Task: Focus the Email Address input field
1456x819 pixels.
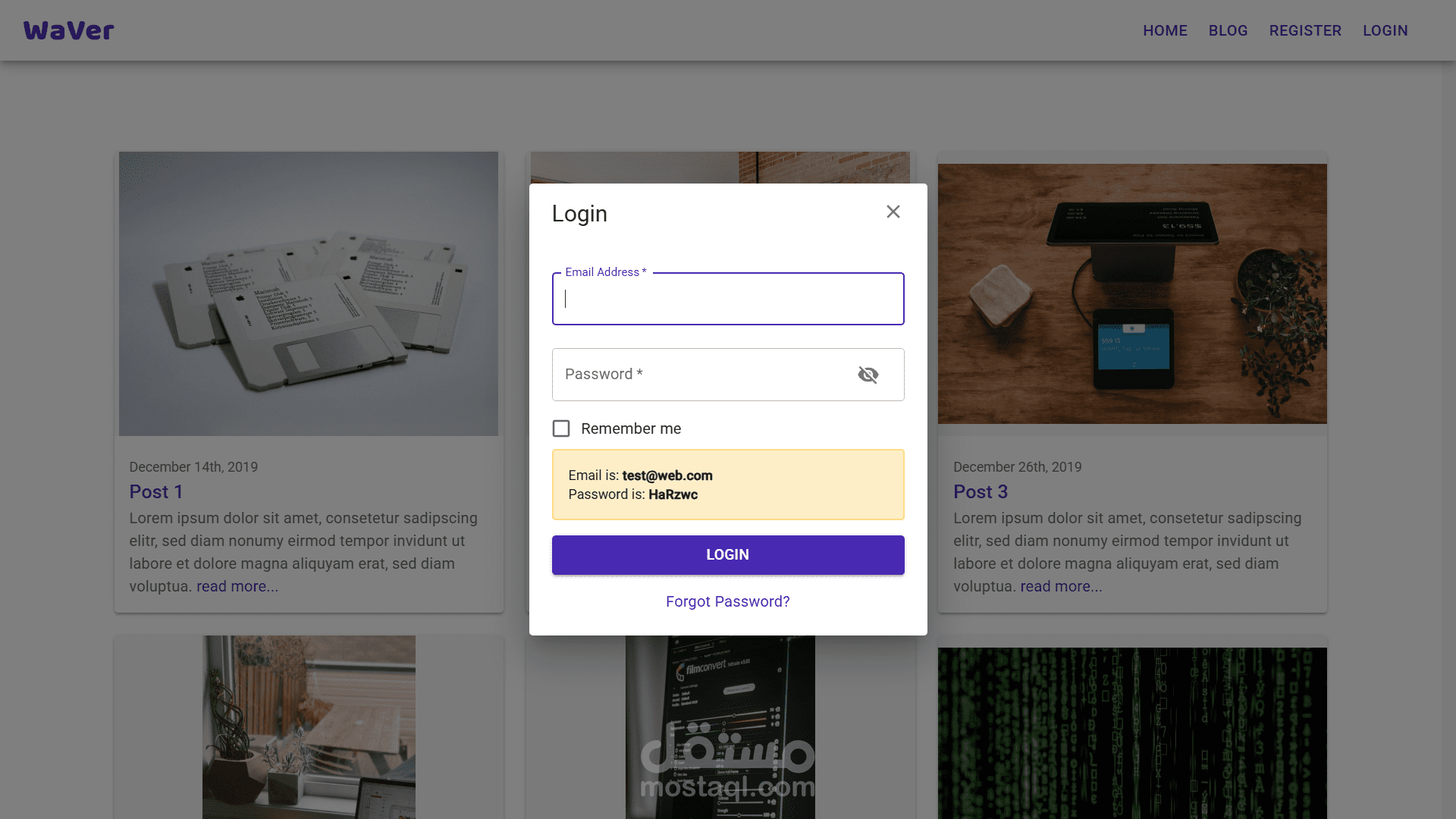Action: tap(727, 299)
